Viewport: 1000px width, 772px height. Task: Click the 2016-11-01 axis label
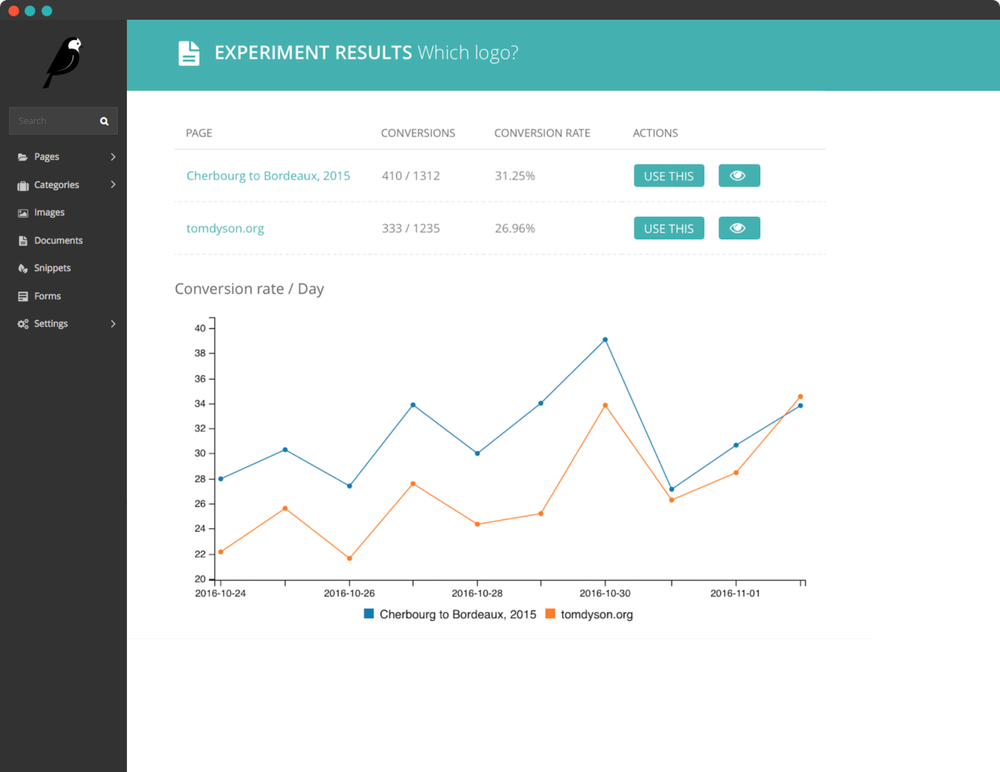click(735, 593)
